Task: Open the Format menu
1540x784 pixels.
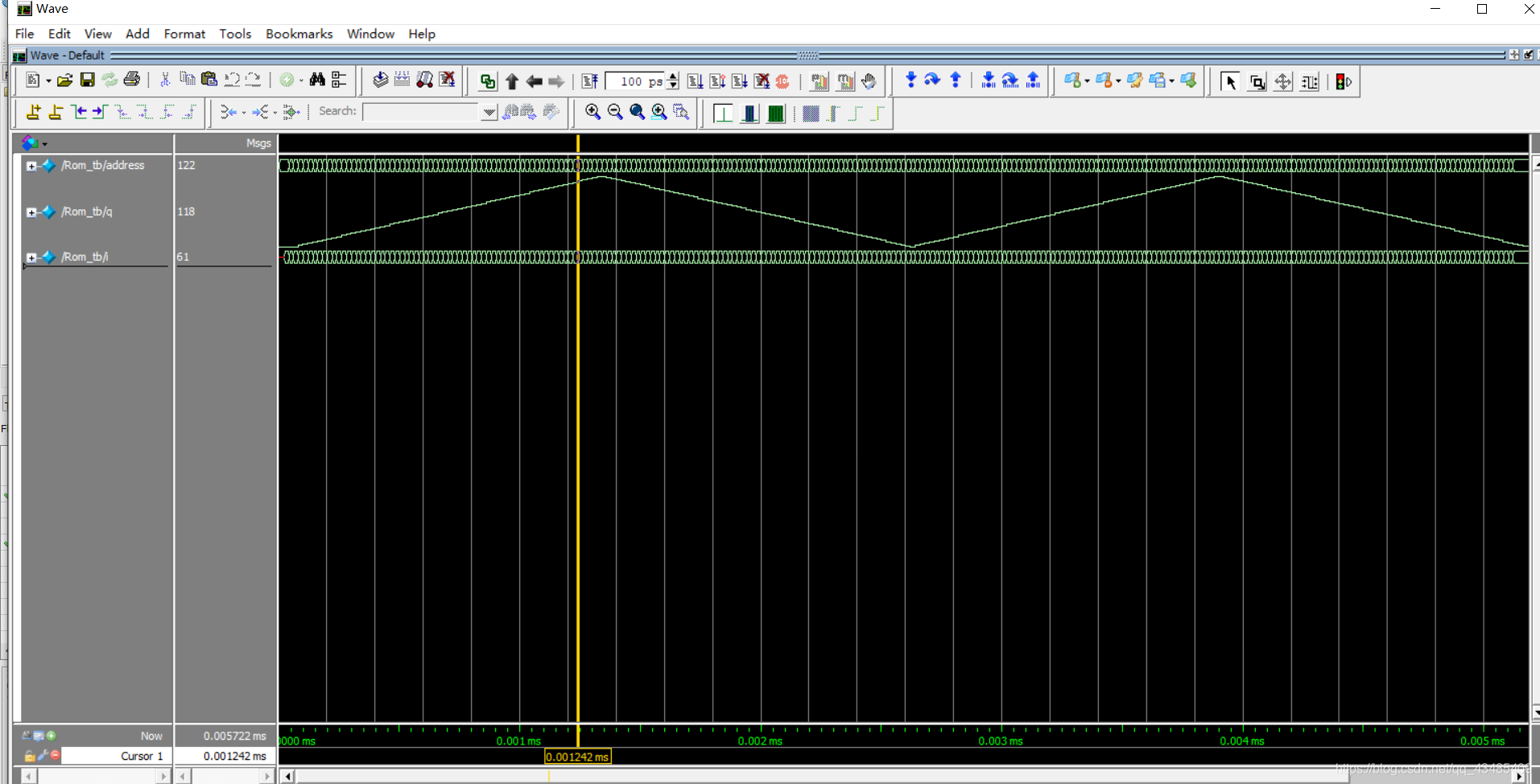Action: pos(184,34)
